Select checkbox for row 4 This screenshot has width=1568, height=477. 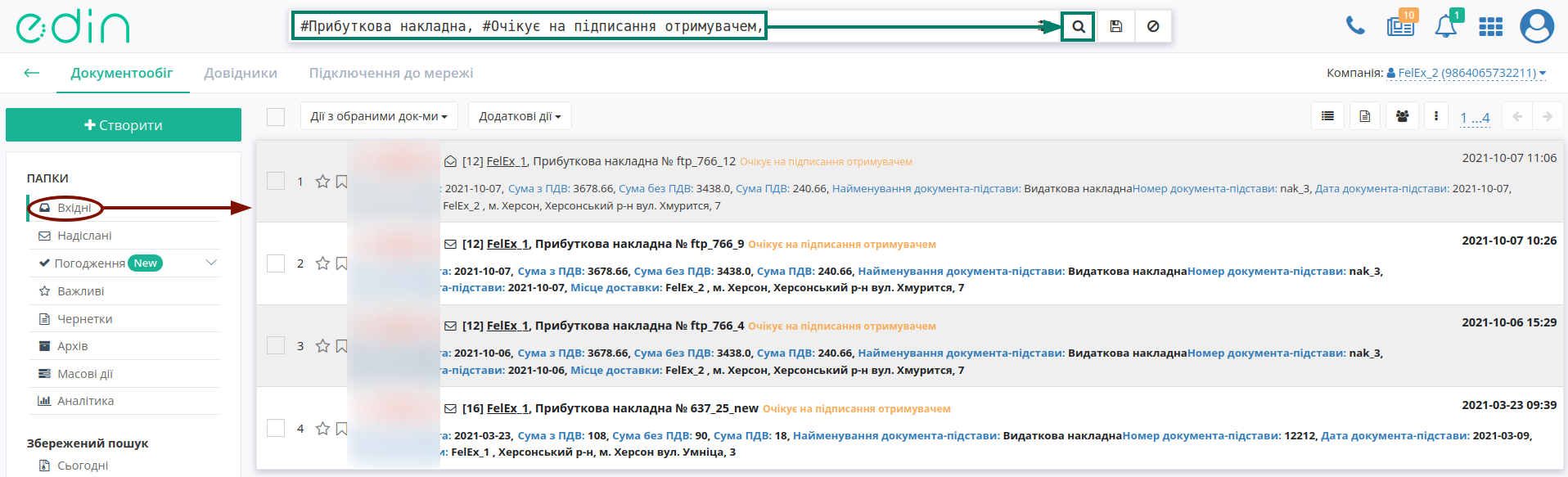tap(276, 428)
